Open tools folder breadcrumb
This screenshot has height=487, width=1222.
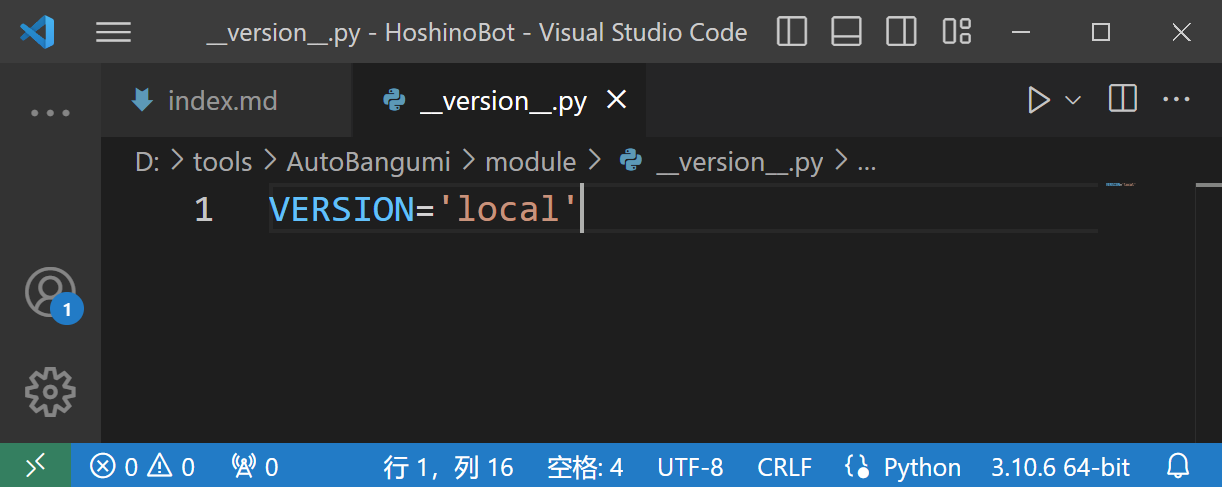(x=222, y=162)
